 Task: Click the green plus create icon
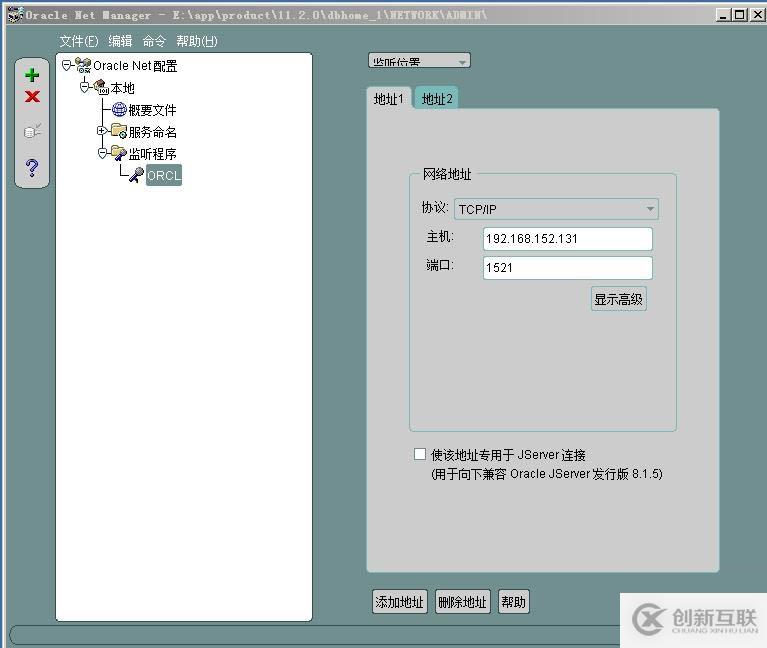(32, 75)
